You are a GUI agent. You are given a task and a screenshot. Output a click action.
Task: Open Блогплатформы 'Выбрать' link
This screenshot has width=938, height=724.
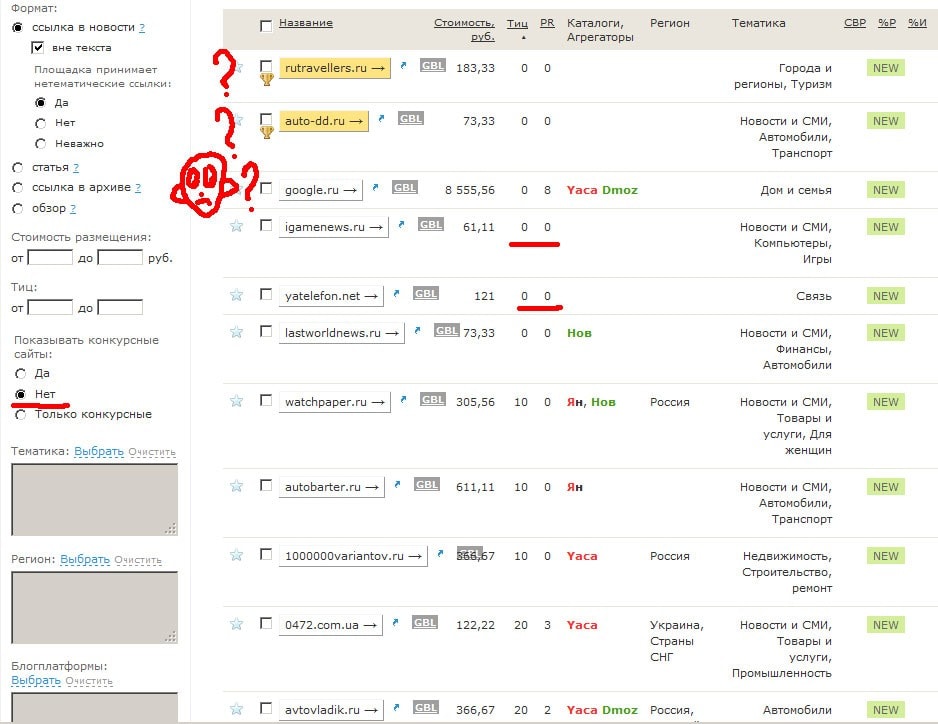[36, 680]
